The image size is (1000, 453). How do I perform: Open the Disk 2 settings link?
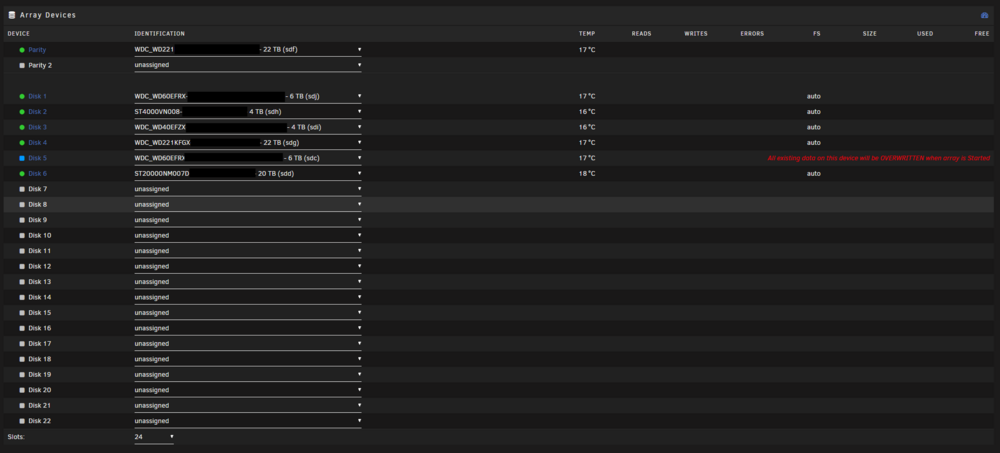37,112
